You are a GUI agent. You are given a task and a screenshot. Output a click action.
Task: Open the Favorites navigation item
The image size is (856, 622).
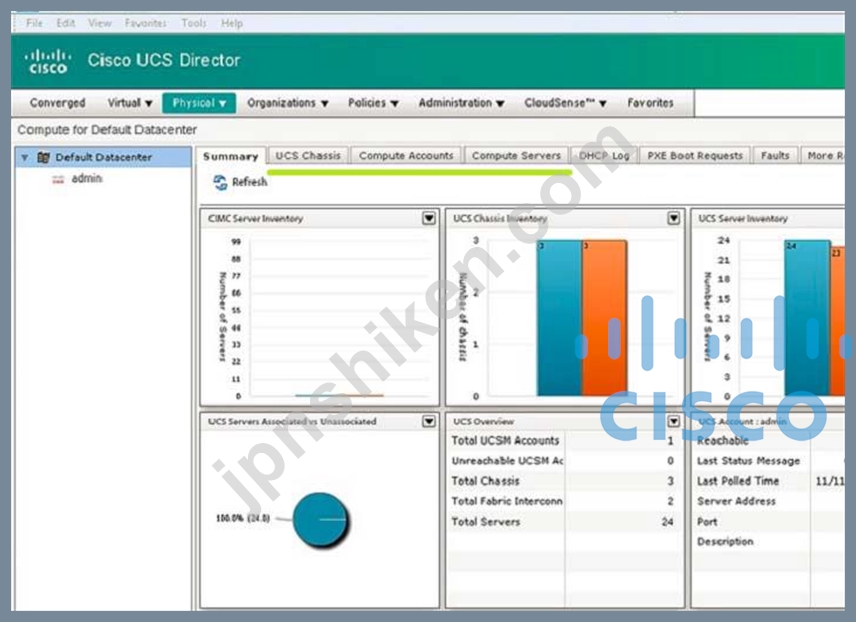tap(650, 103)
